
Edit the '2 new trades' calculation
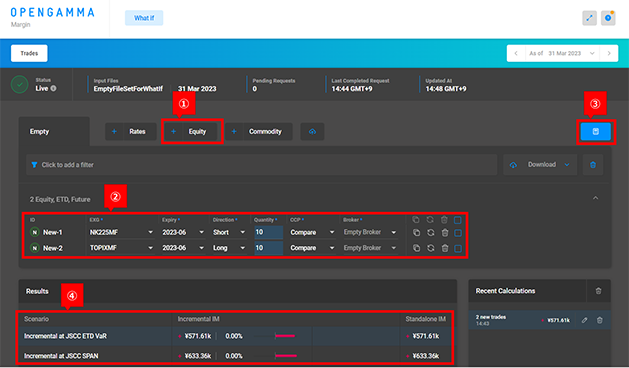pyautogui.click(x=584, y=320)
